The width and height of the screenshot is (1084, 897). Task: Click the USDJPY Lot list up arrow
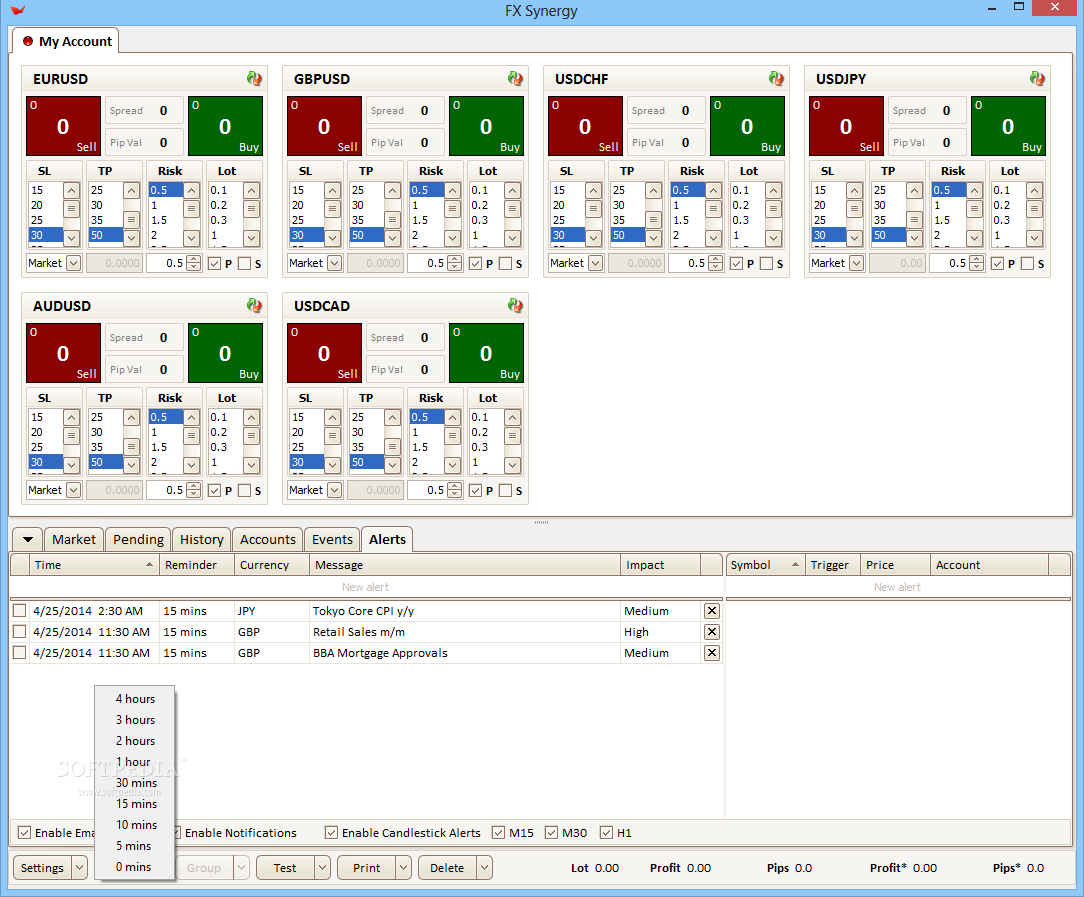[1034, 190]
